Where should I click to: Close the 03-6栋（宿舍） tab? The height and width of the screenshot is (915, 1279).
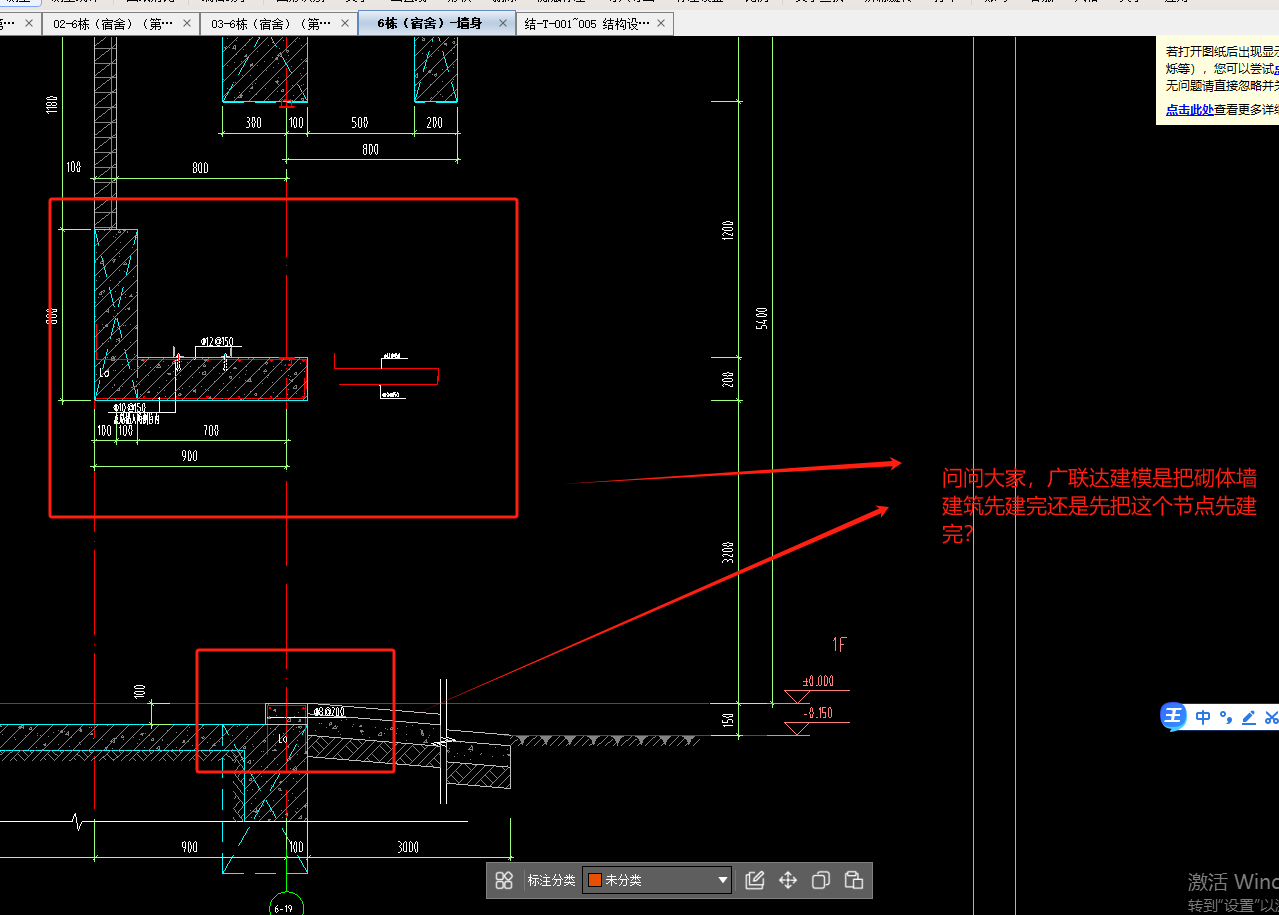point(345,23)
